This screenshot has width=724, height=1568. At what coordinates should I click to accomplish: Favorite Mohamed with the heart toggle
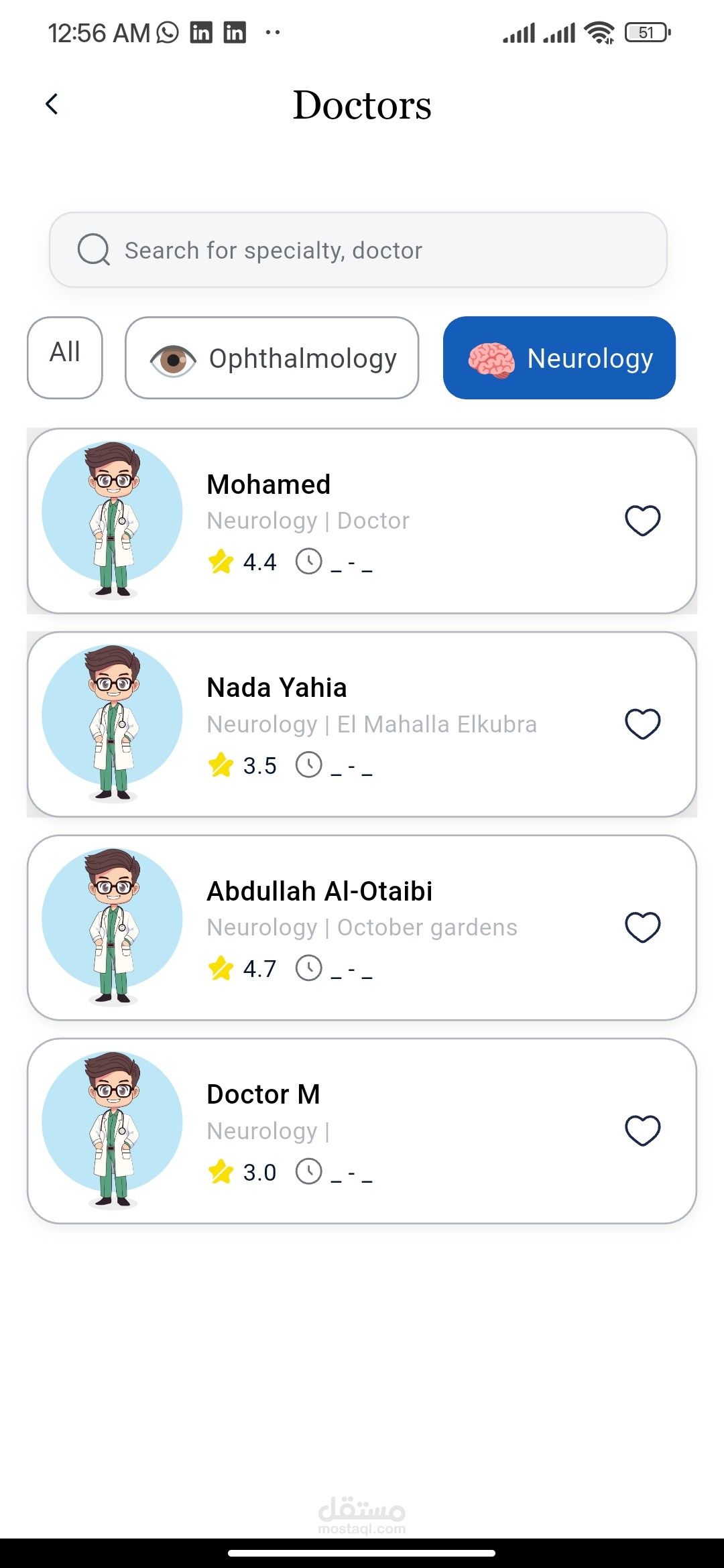tap(642, 521)
